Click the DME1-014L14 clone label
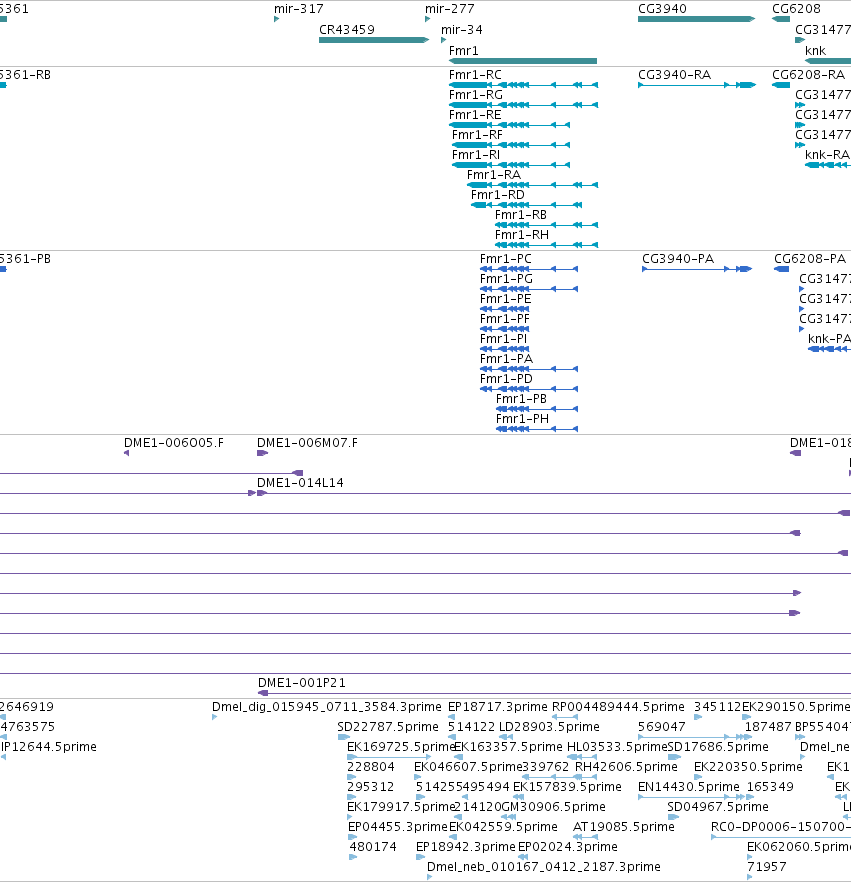The width and height of the screenshot is (851, 882). (x=300, y=483)
